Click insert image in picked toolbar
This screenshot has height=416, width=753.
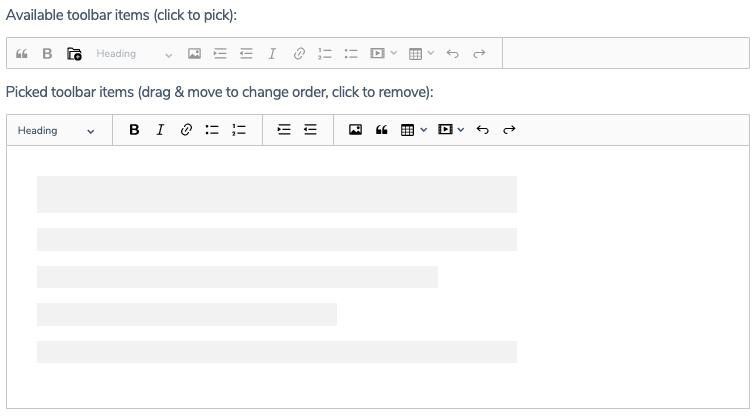point(355,130)
